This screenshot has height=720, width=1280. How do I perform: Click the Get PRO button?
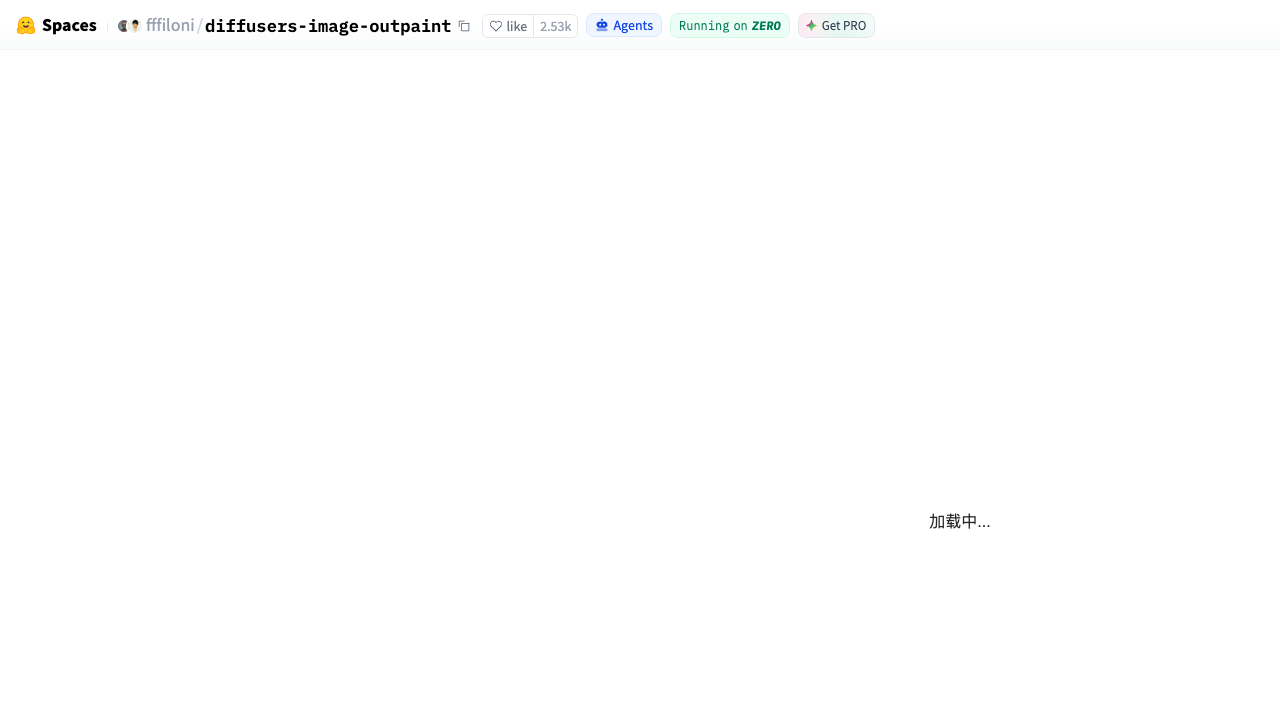[836, 26]
